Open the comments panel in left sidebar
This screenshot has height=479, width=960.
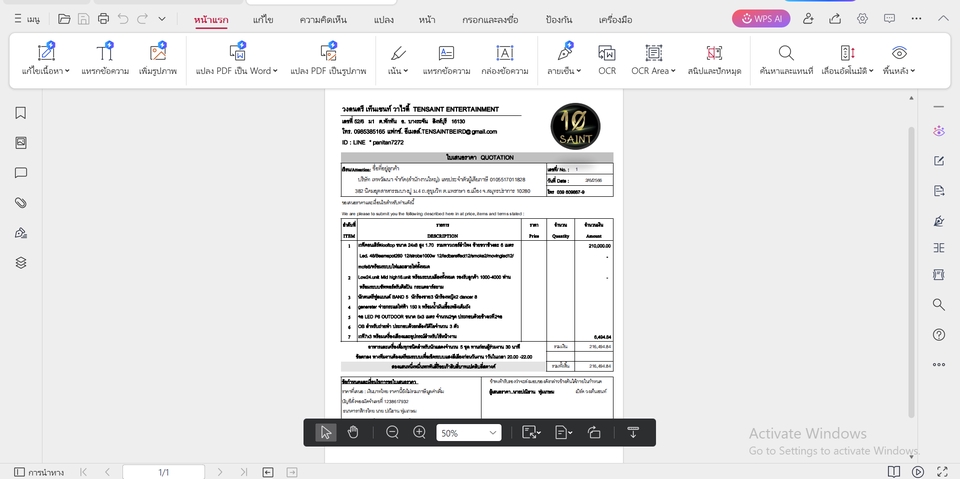point(21,173)
